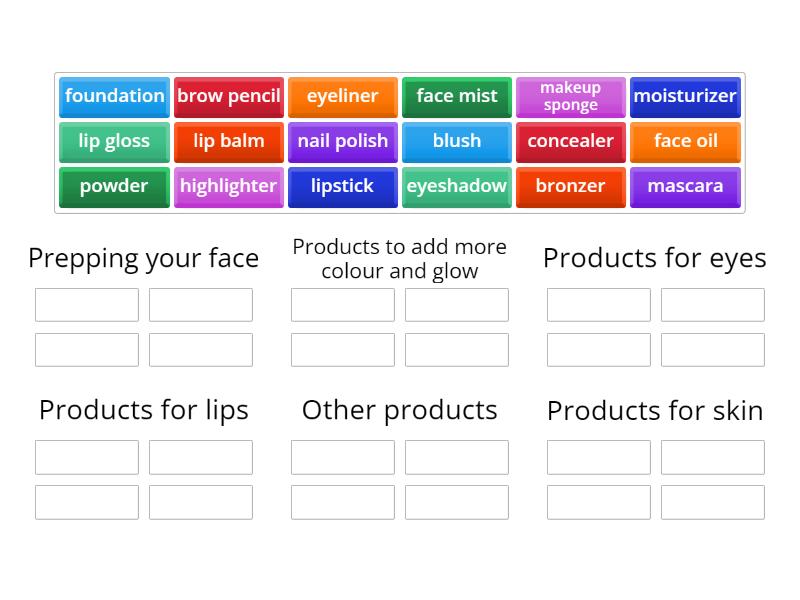800x600 pixels.
Task: Select the foundation tile
Action: 114,97
